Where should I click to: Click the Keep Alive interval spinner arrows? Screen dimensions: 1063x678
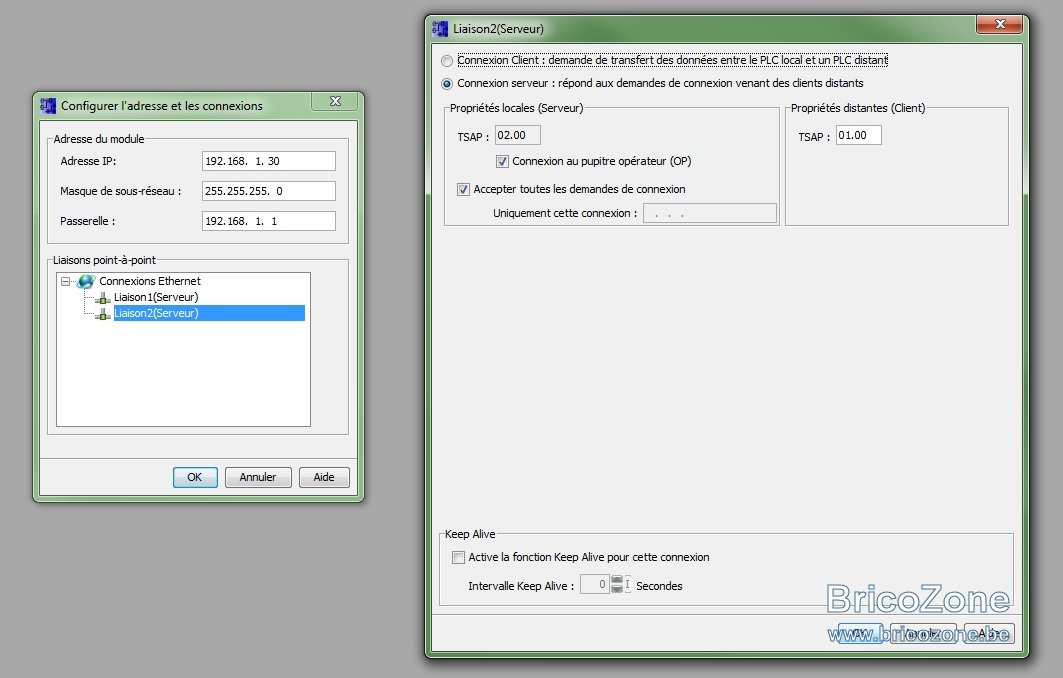[x=617, y=584]
